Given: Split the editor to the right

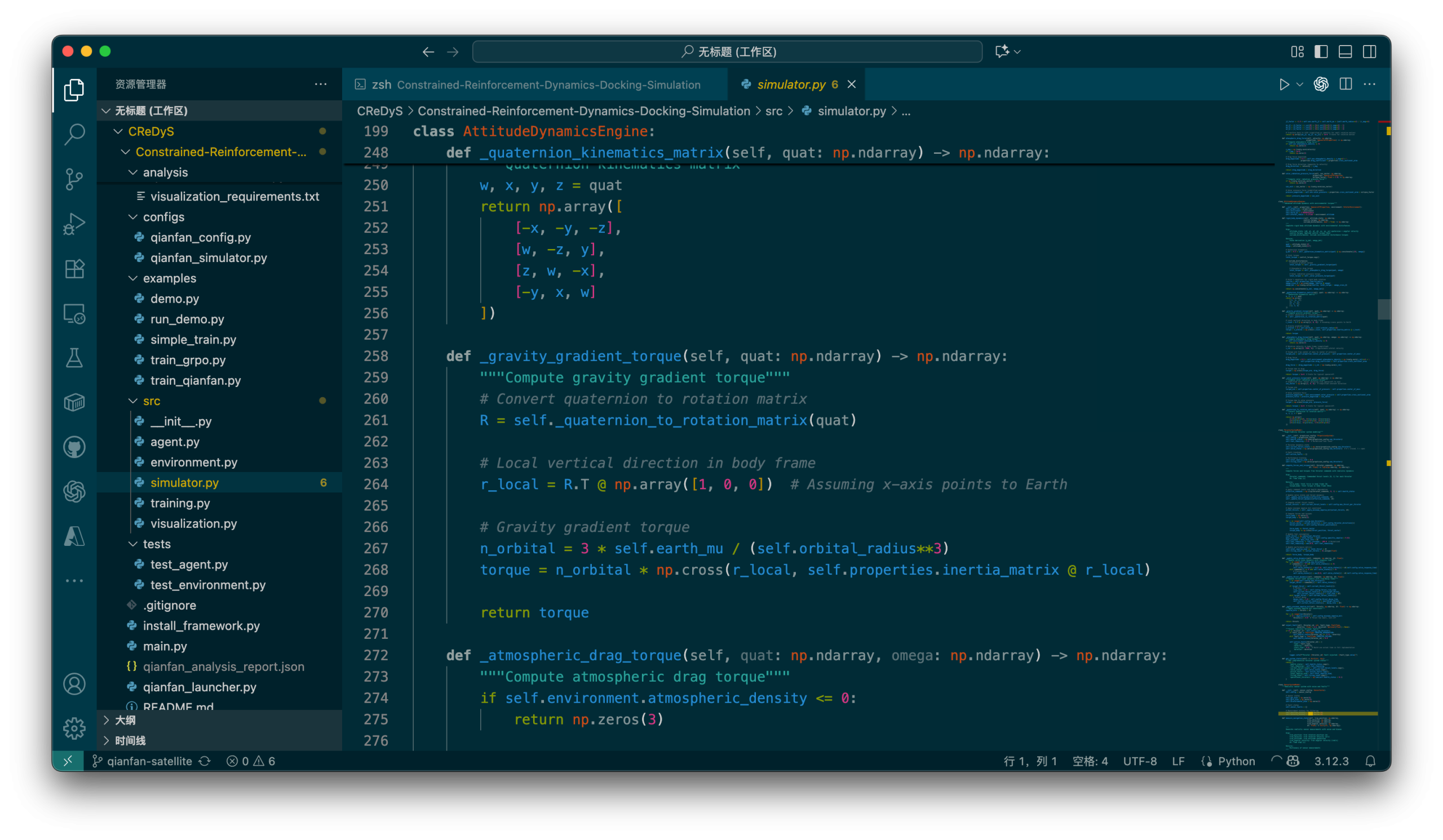Looking at the screenshot, I should (x=1345, y=84).
